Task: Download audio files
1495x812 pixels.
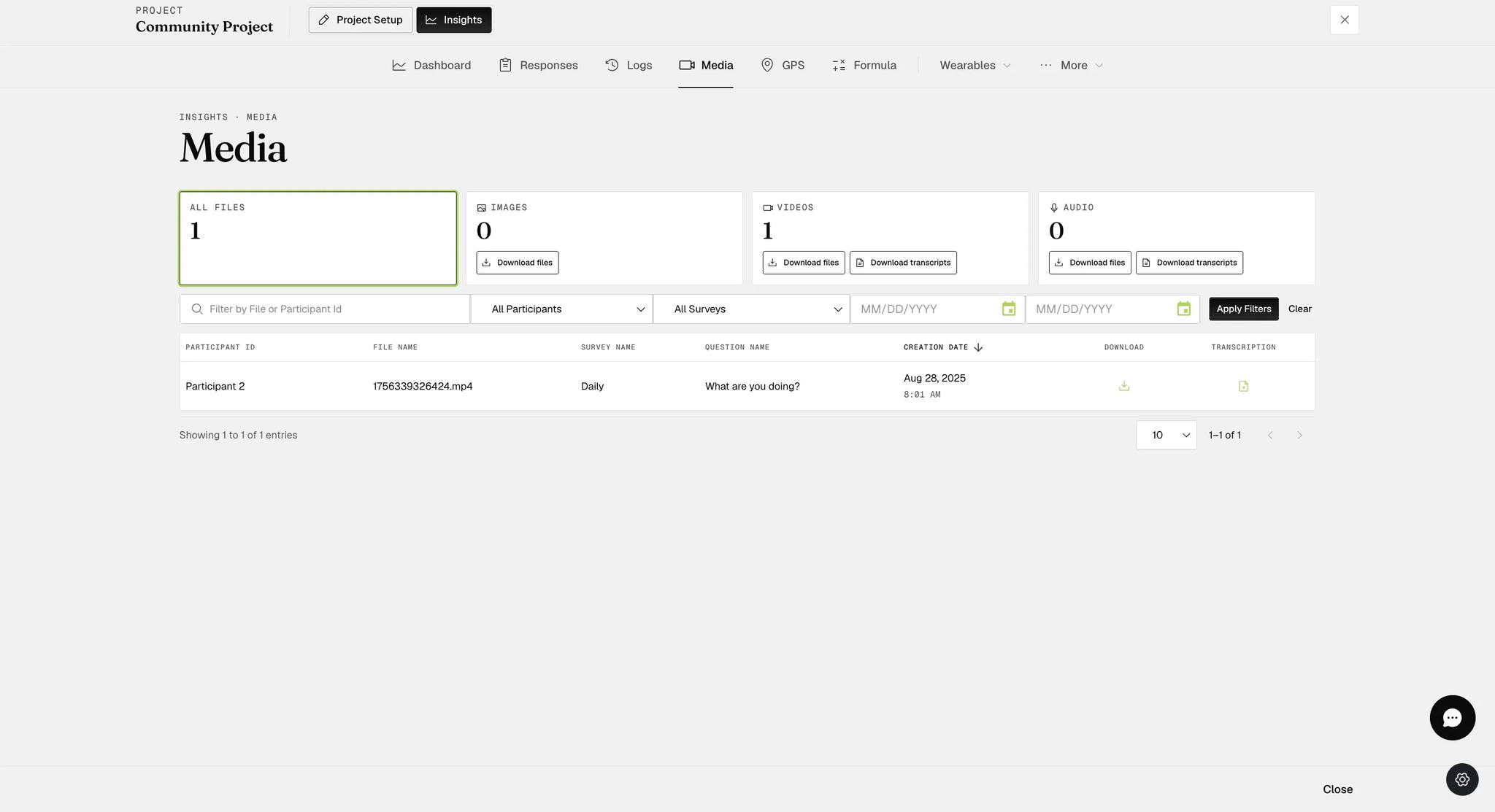Action: [1090, 263]
